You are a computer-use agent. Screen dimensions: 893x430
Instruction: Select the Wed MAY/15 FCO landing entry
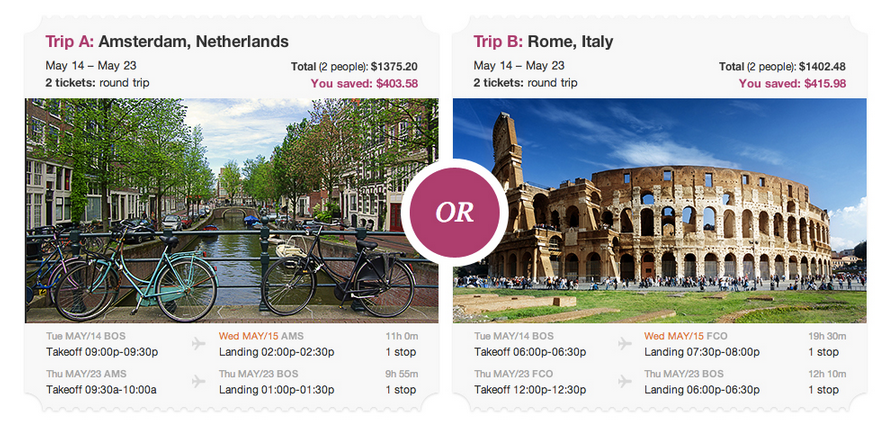(704, 344)
